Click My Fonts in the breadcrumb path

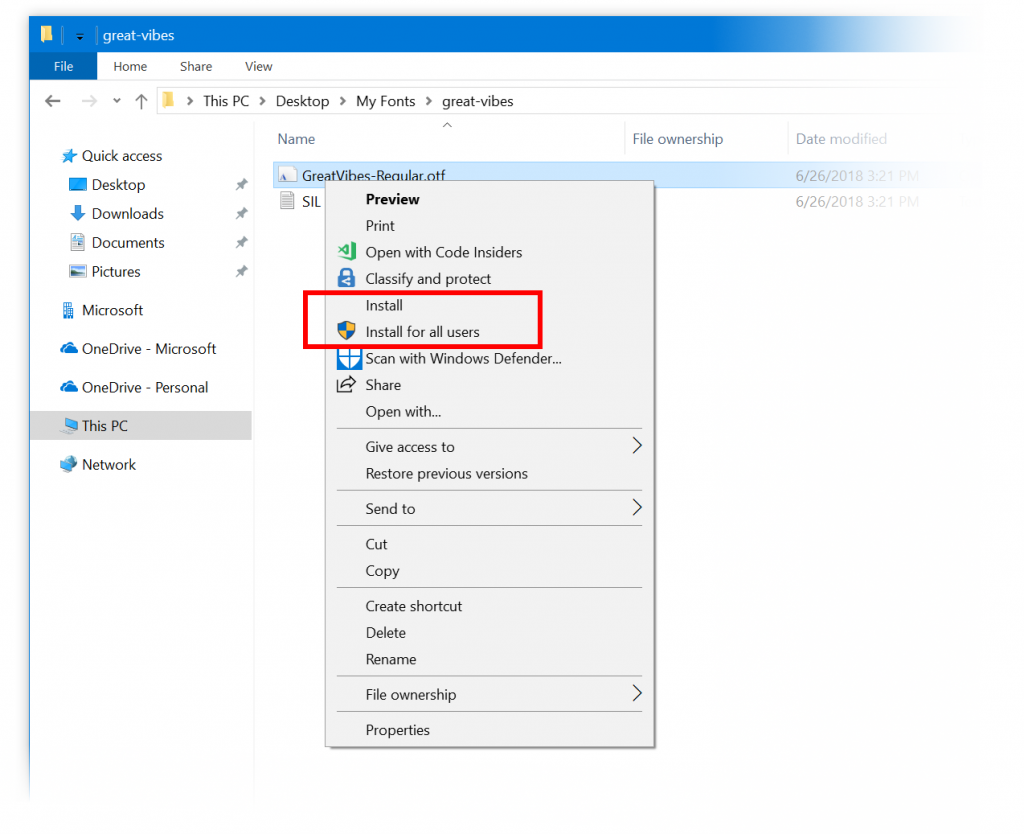click(385, 101)
